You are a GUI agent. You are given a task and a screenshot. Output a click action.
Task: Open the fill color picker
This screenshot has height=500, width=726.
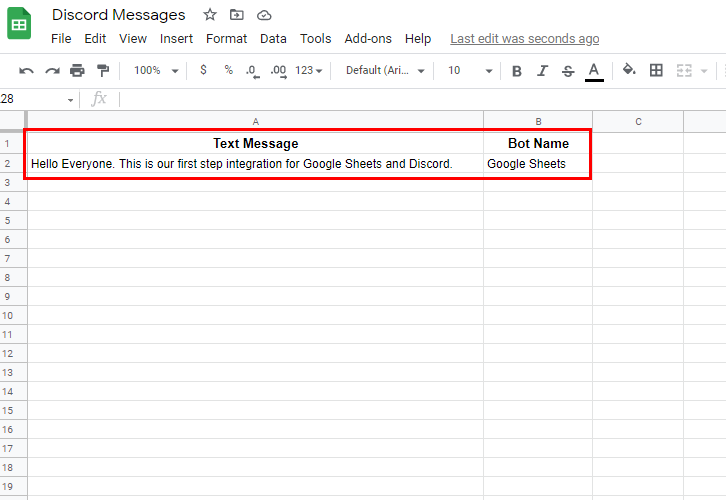pos(629,70)
